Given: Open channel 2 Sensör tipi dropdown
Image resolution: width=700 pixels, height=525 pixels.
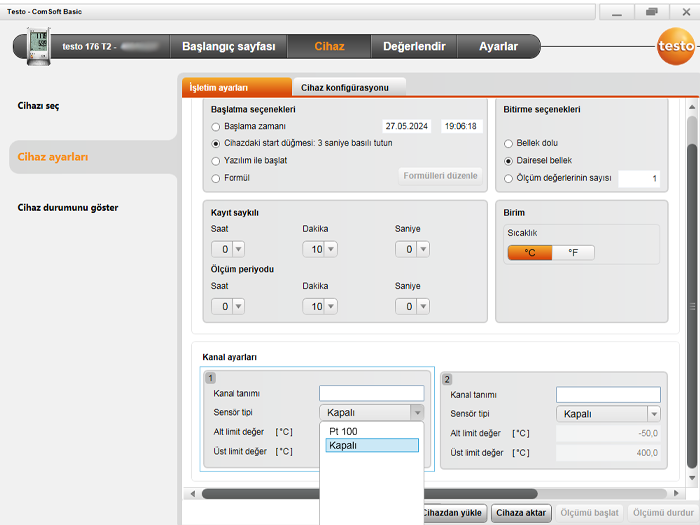Looking at the screenshot, I should (653, 413).
